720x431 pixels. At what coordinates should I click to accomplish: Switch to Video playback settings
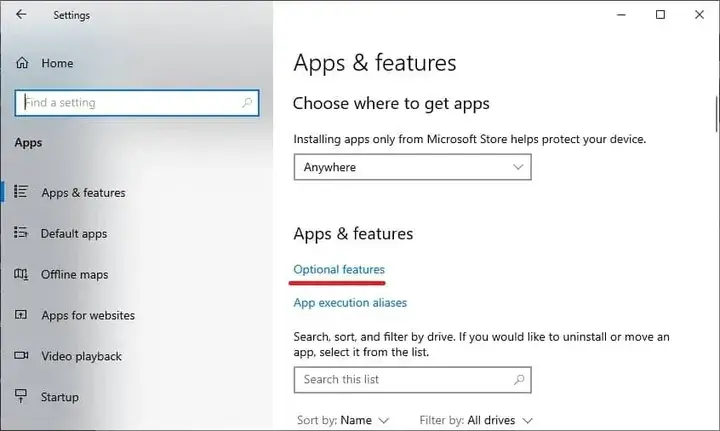coord(81,356)
